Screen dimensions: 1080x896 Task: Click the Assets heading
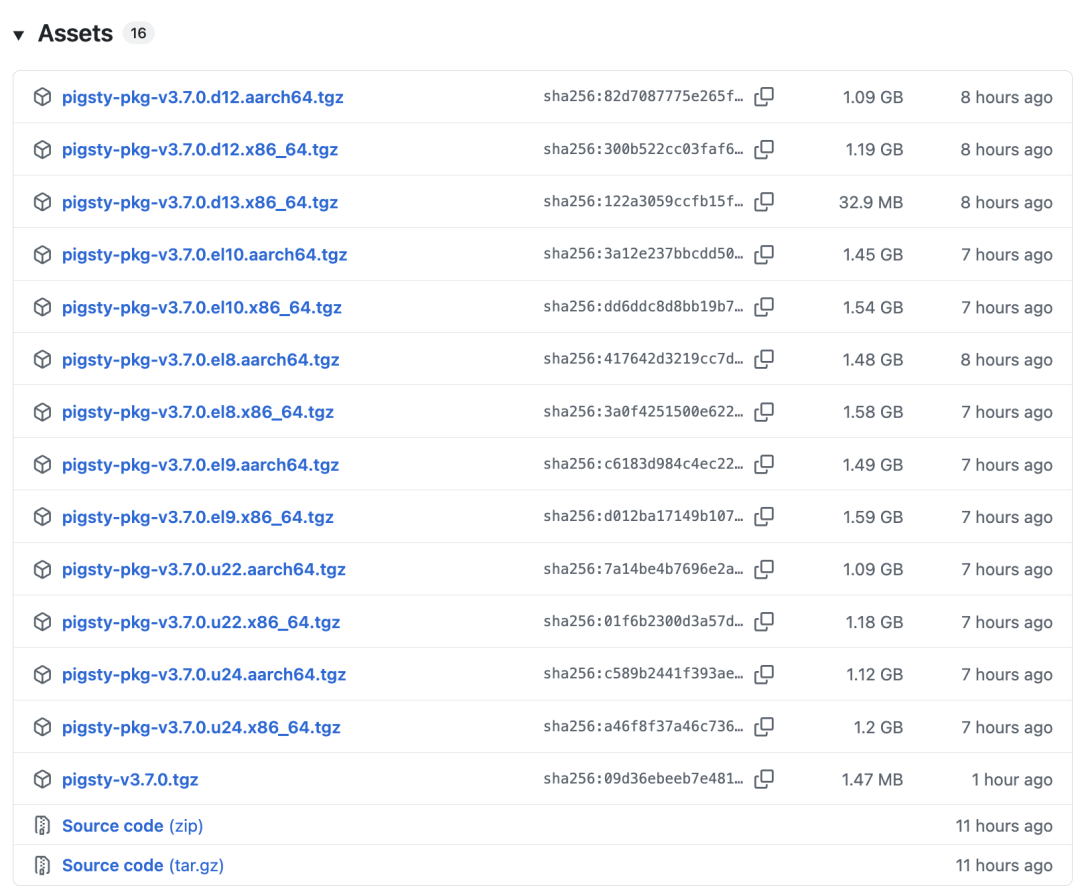click(75, 33)
